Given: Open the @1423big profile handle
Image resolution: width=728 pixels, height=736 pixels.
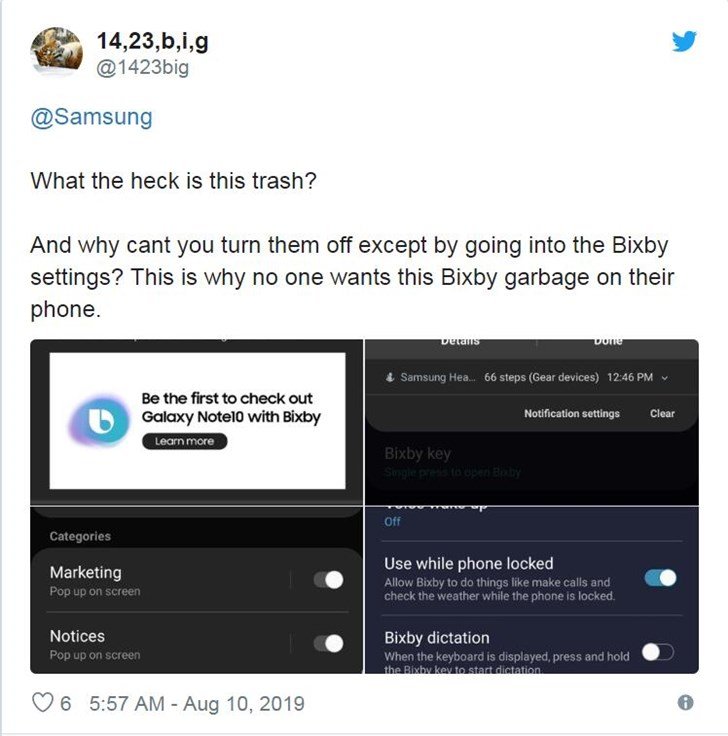Looking at the screenshot, I should pos(143,68).
